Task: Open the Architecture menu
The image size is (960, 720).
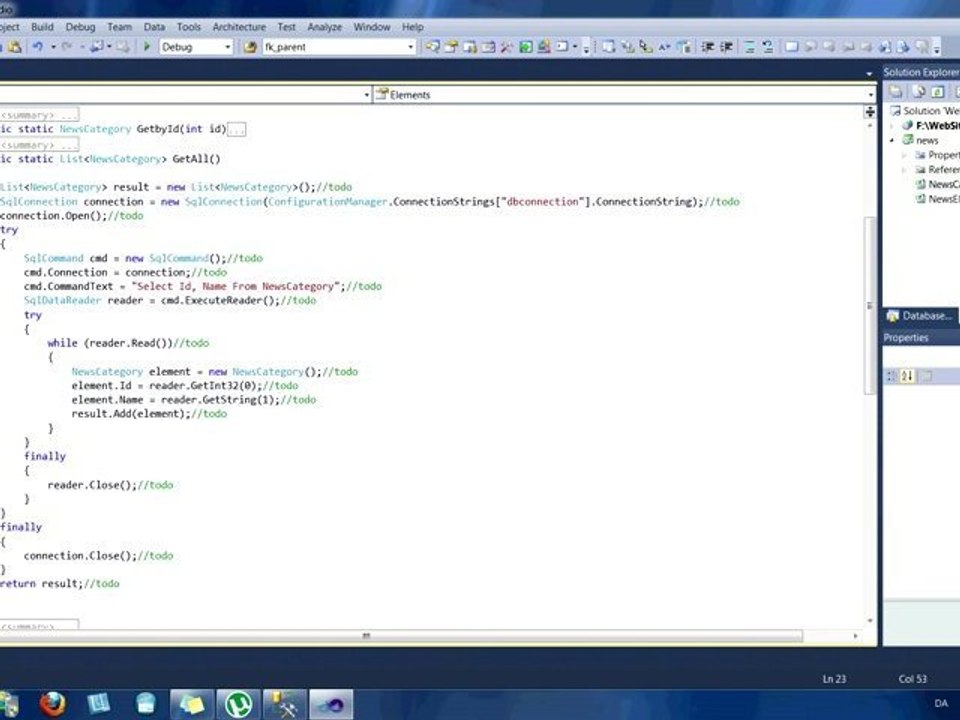Action: click(239, 27)
